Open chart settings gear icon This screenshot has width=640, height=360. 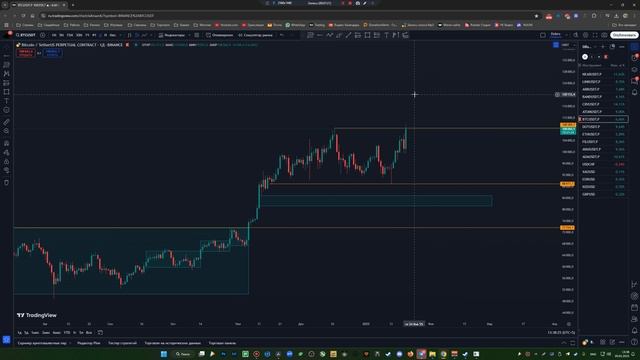(x=585, y=35)
